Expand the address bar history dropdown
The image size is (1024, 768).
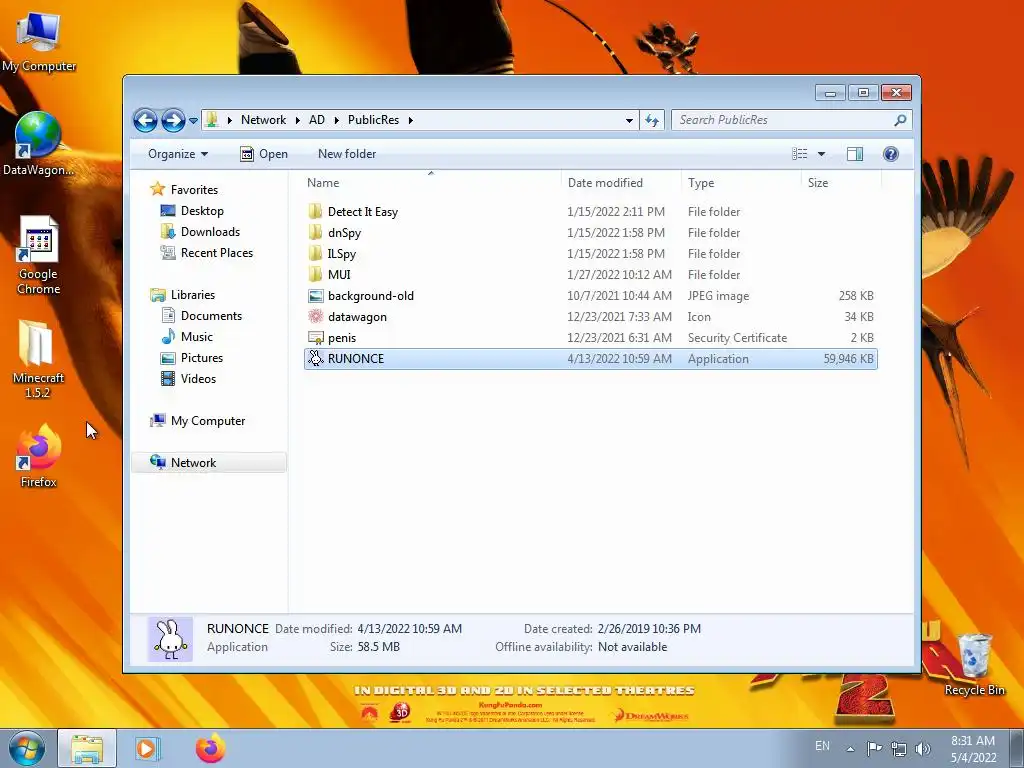[x=629, y=120]
